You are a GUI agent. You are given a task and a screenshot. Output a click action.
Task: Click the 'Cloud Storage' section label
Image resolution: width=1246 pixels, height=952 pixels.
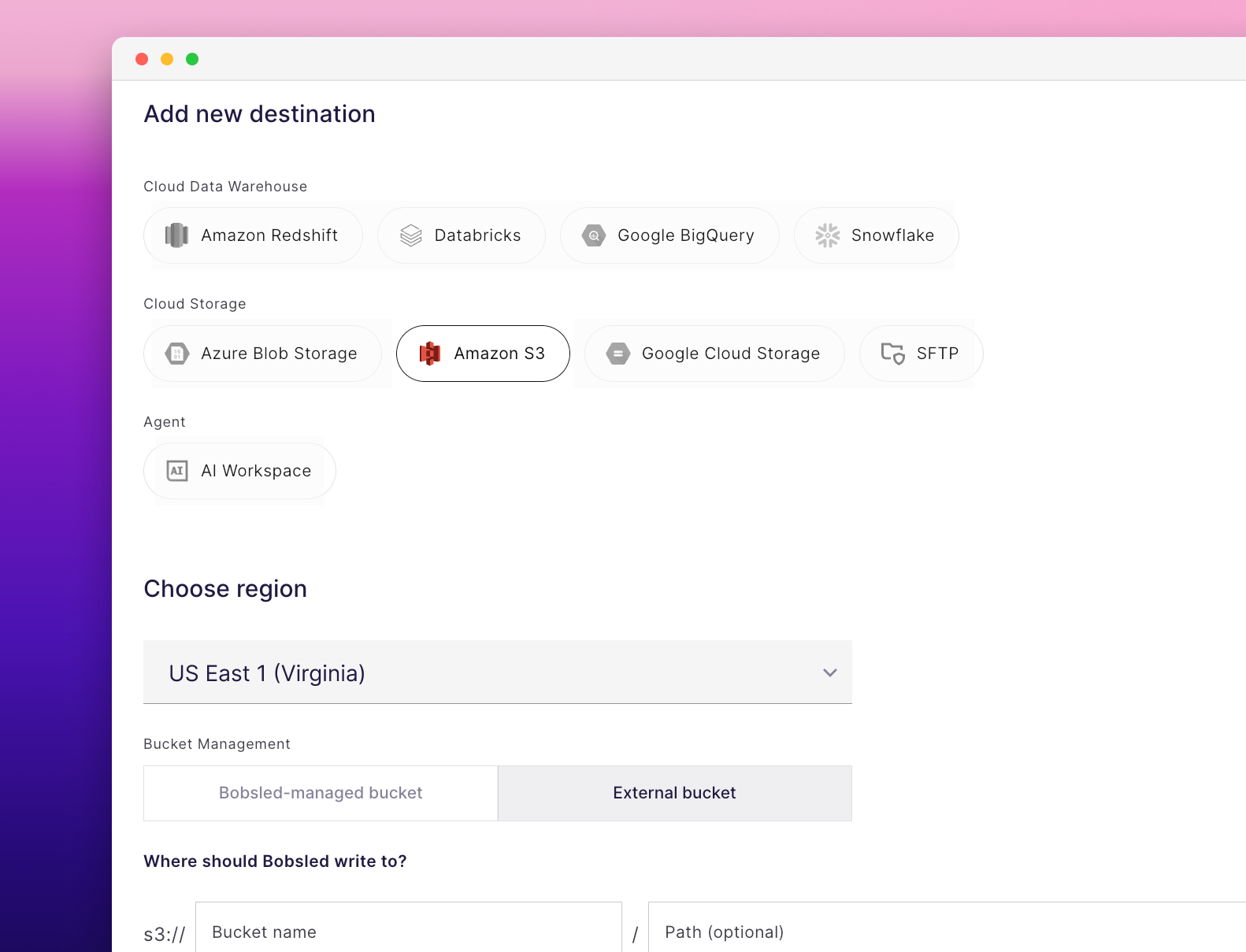pos(195,304)
